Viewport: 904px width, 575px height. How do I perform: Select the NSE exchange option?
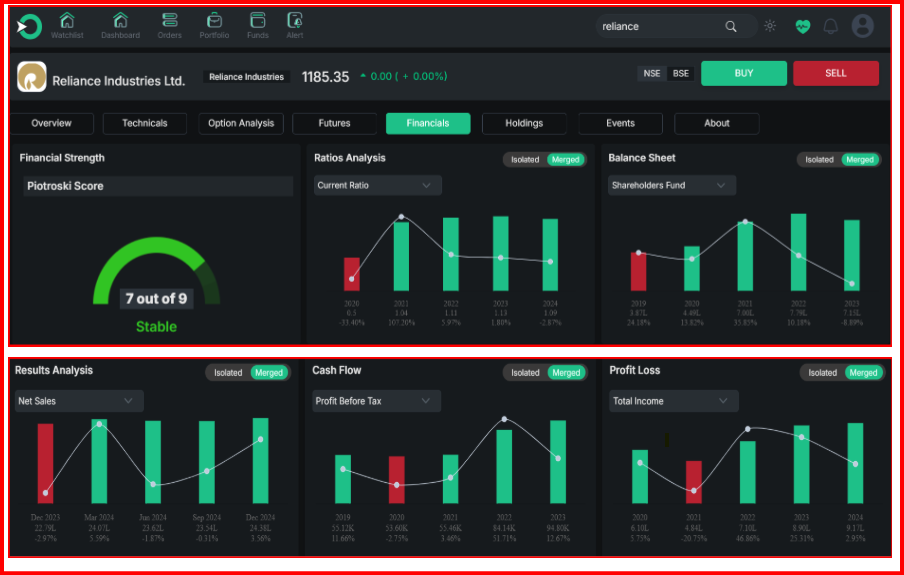652,73
